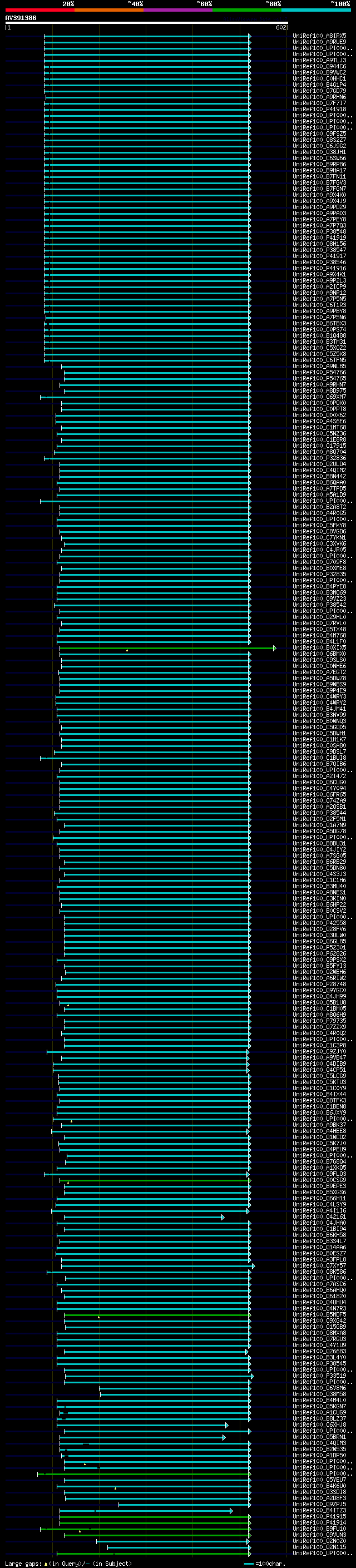
Task: Click UniRef100_P52301 label
Action: coord(319,947)
